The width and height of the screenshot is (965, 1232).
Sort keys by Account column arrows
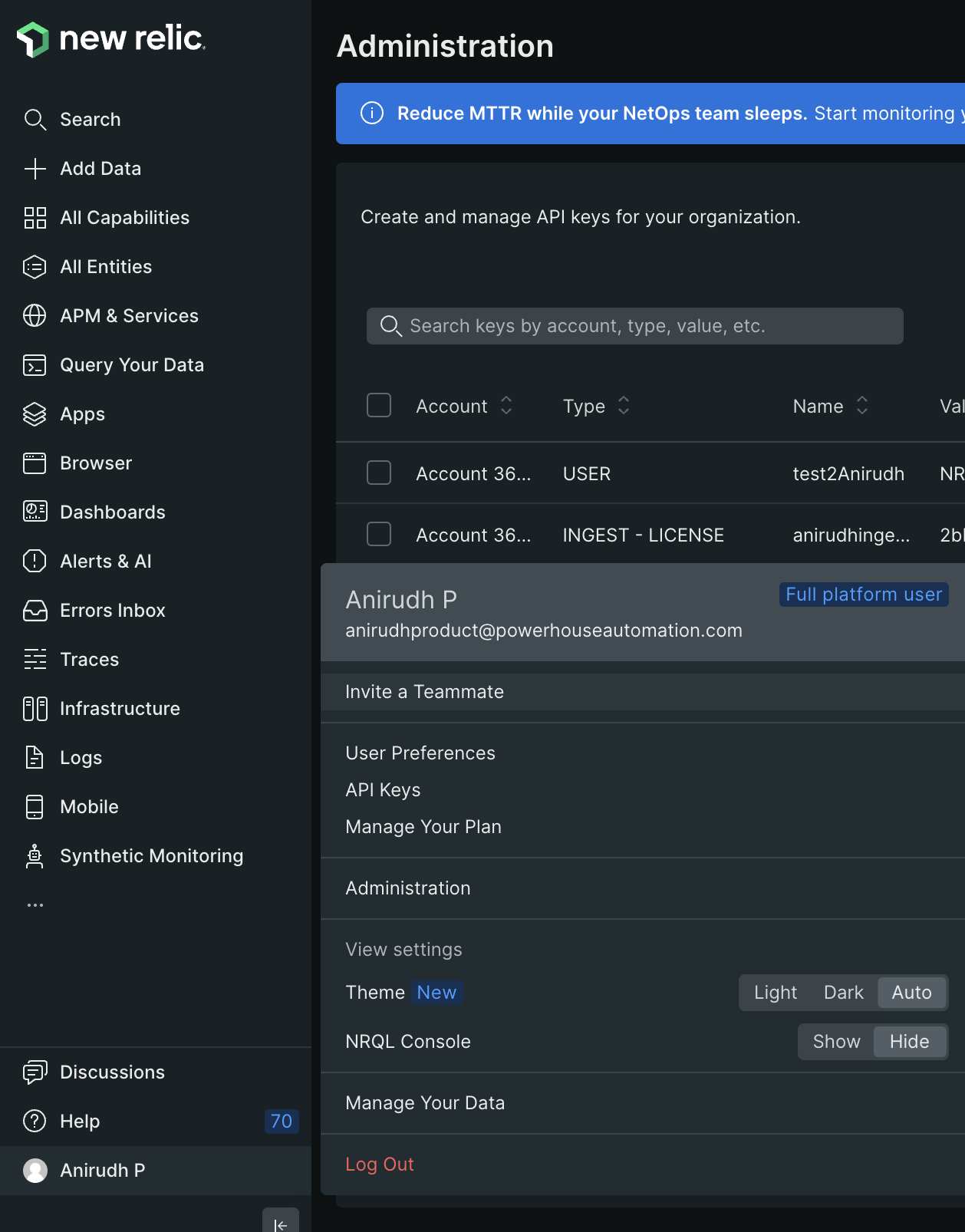(x=506, y=406)
